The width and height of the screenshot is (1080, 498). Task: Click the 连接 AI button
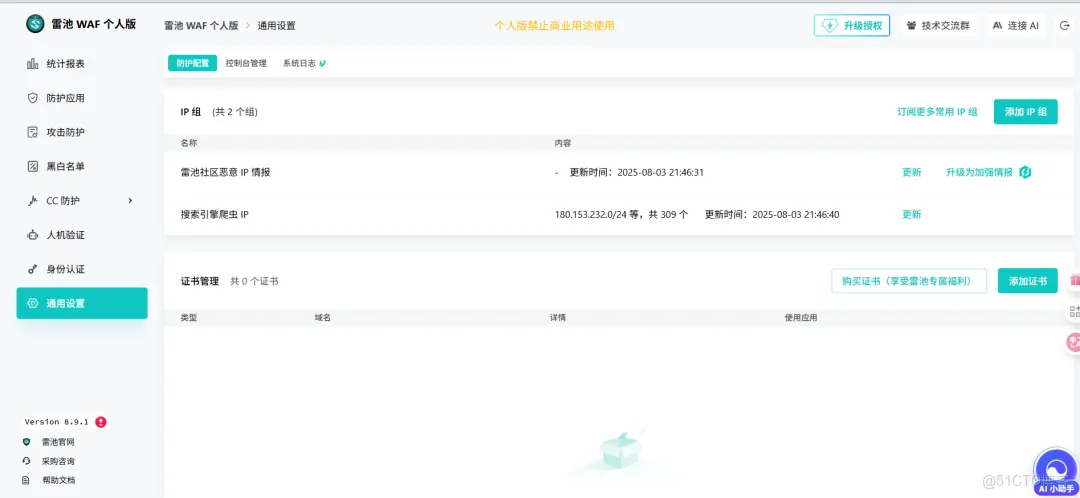coord(1015,25)
